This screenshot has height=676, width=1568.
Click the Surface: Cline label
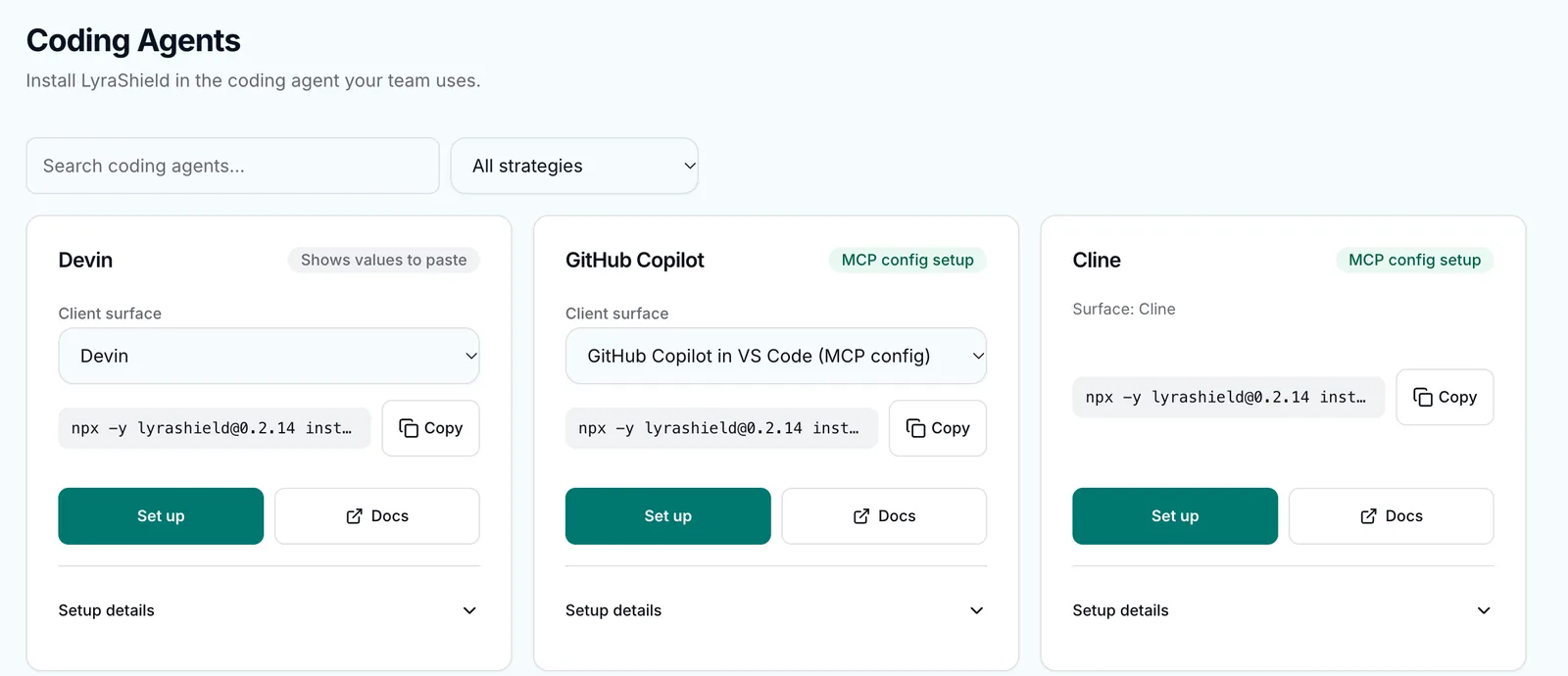tap(1124, 309)
